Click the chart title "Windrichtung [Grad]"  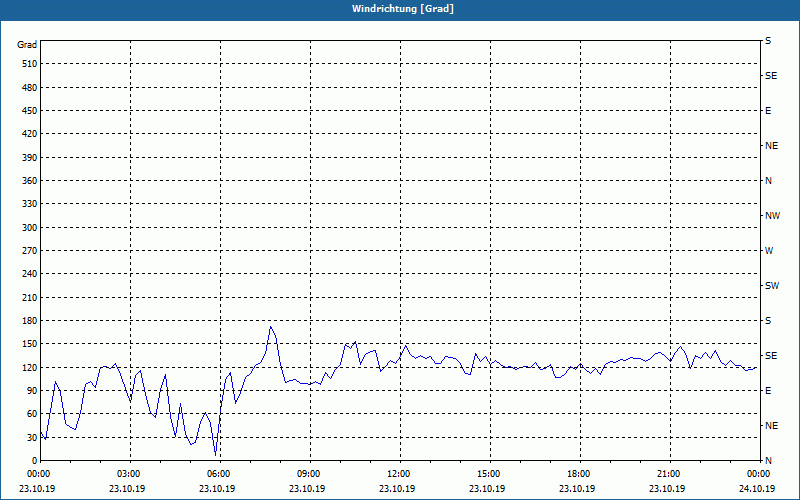point(403,9)
